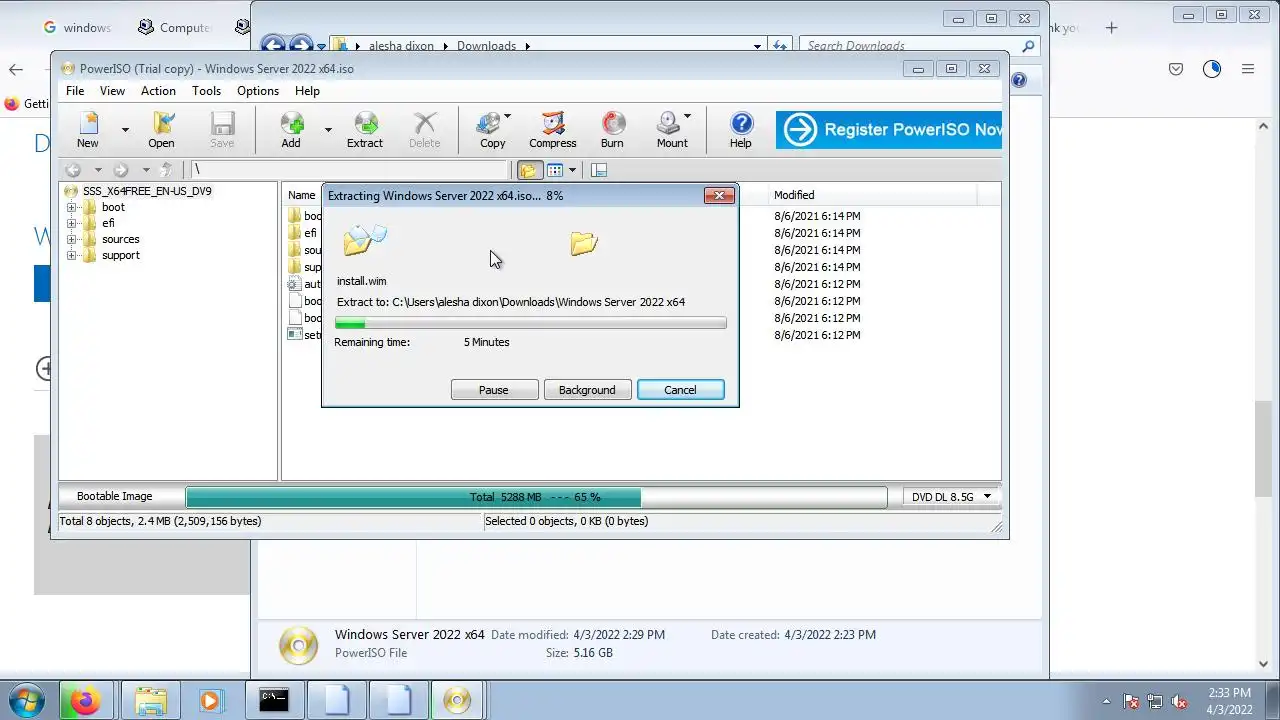Click the Burn toolbar icon
The width and height of the screenshot is (1280, 720).
612,130
